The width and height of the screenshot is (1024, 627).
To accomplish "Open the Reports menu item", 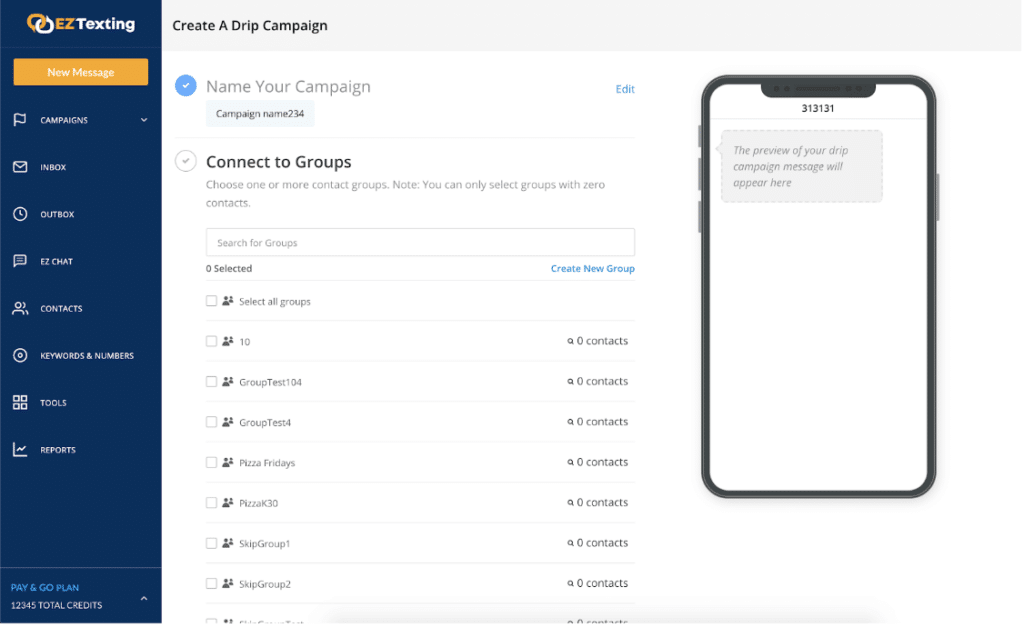I will pyautogui.click(x=58, y=450).
